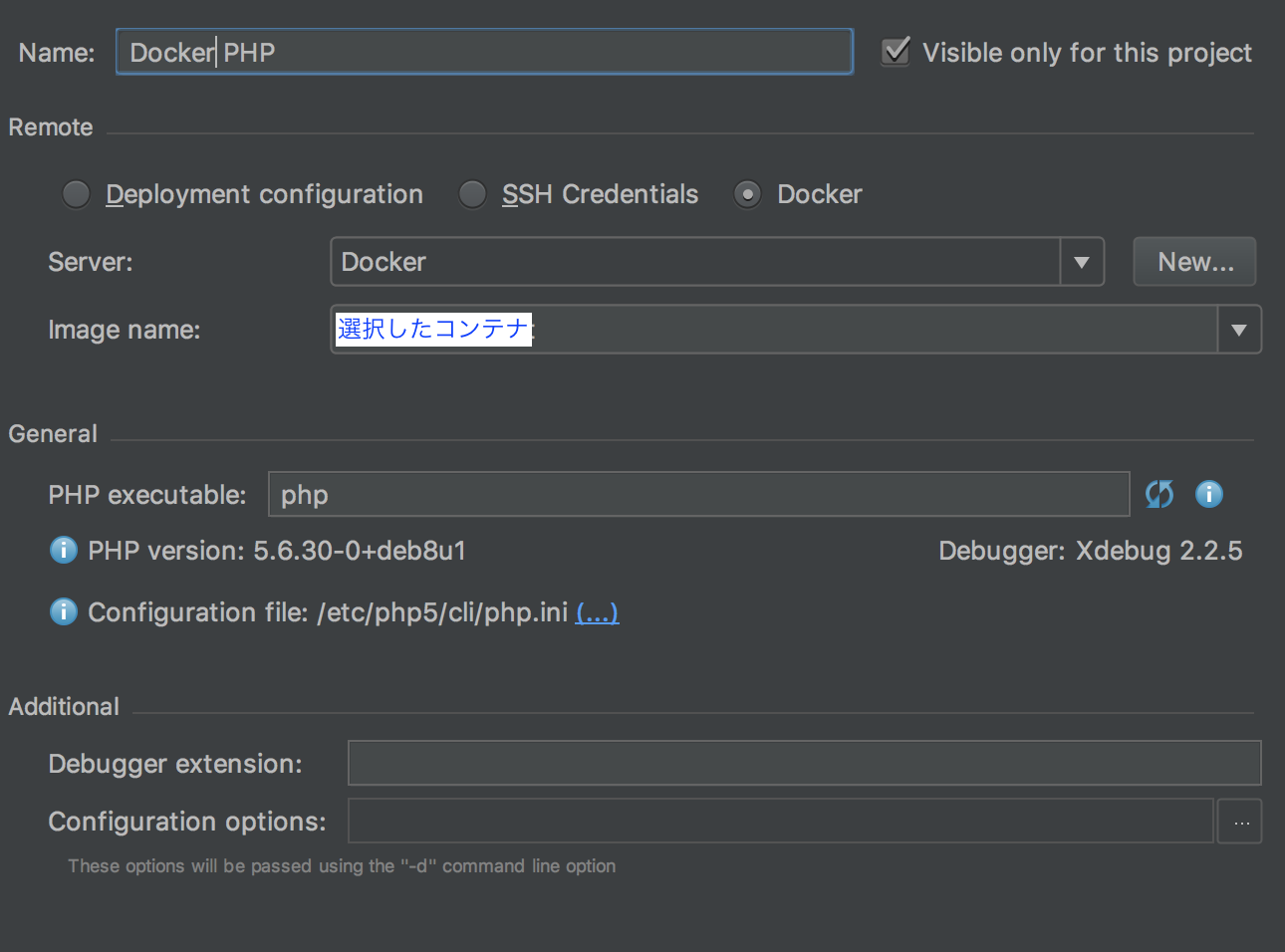Open Configuration options editor with ellipsis button

point(1239,821)
